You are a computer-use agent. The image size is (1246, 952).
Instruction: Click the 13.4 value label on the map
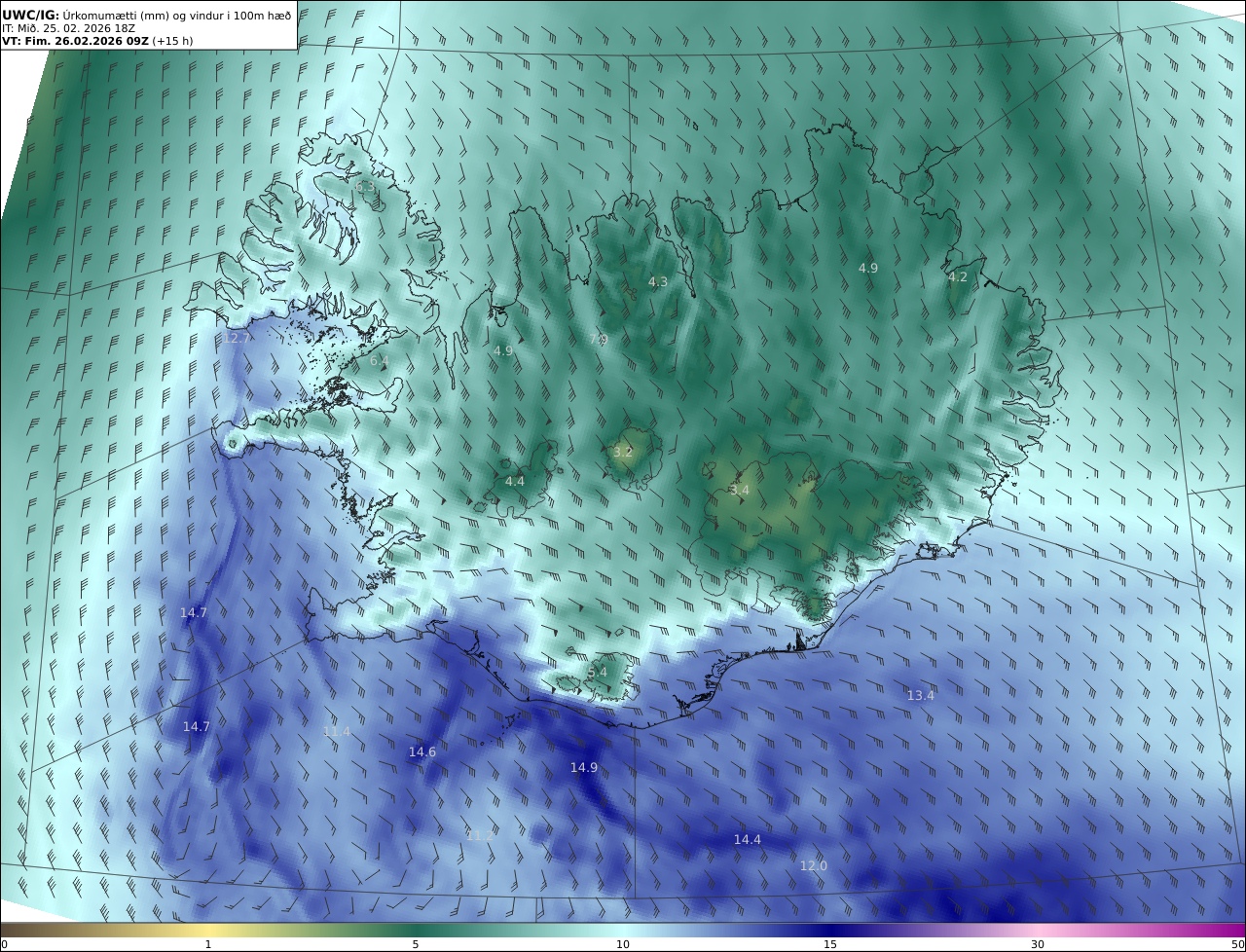tap(921, 696)
